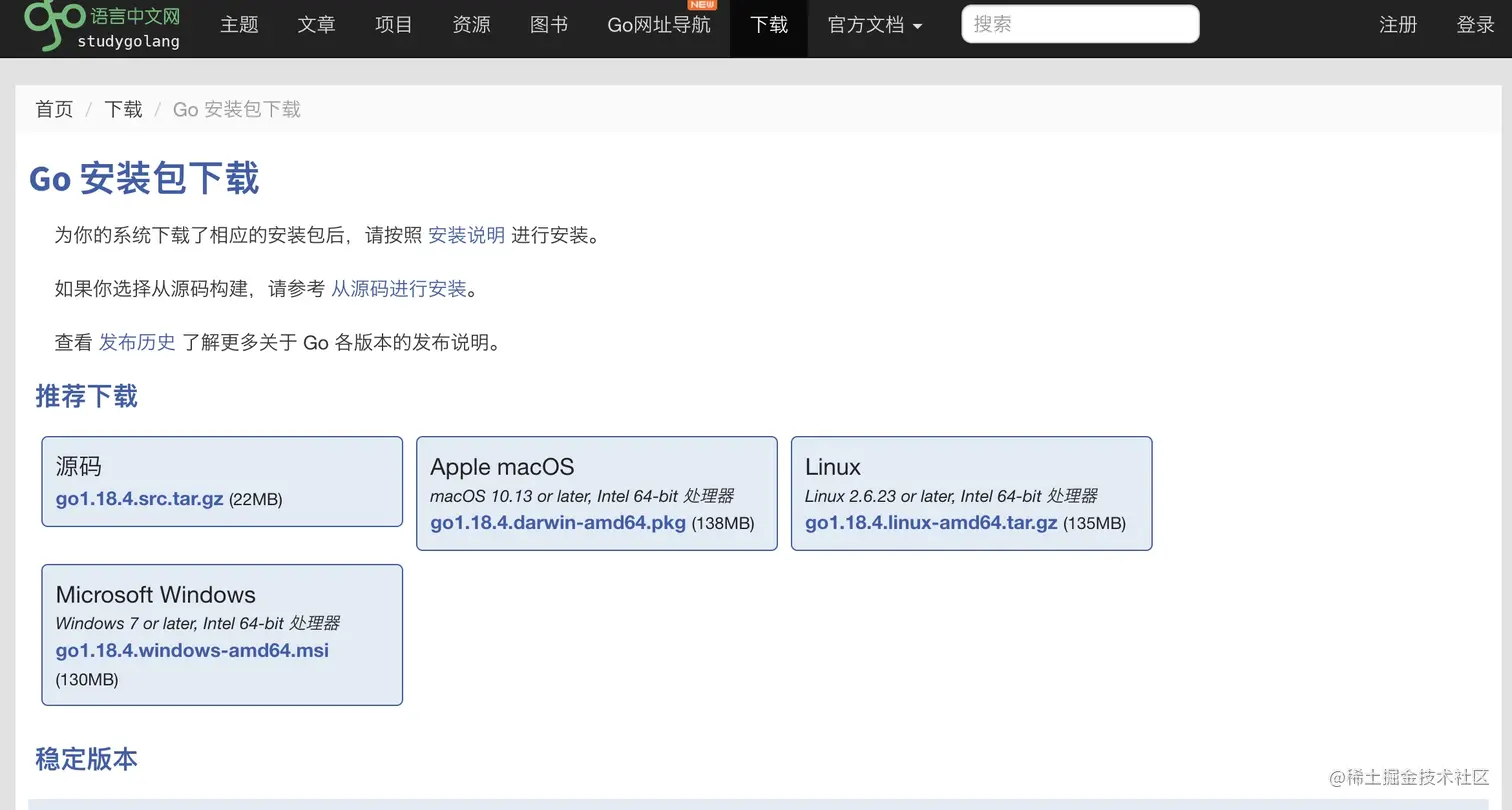Go to 首页 in the breadcrumb
1512x810 pixels.
pyautogui.click(x=54, y=109)
